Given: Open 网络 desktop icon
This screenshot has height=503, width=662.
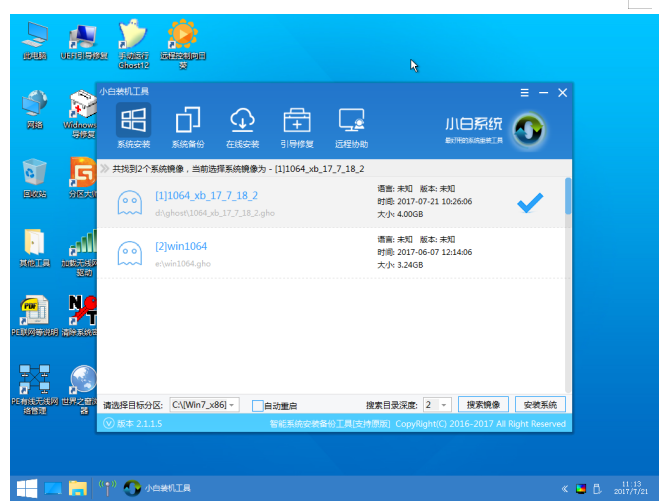Looking at the screenshot, I should click(35, 109).
